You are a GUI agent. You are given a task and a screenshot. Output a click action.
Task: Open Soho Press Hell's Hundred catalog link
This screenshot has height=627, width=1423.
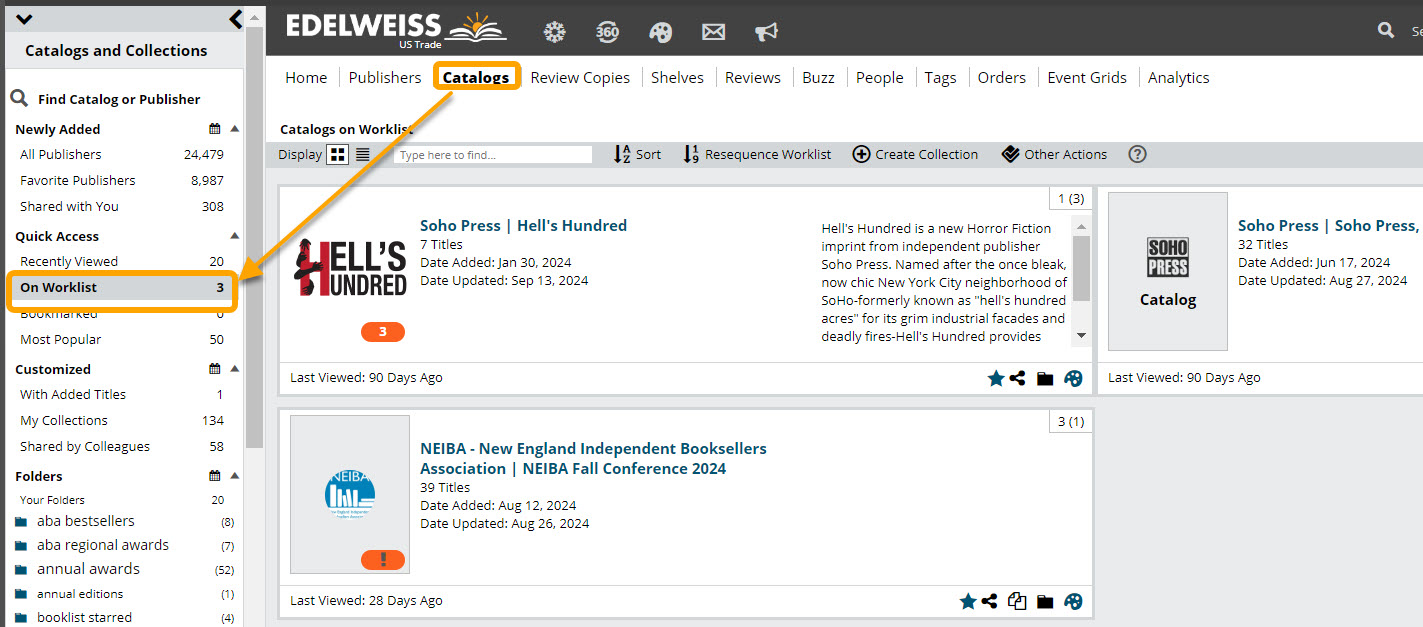pyautogui.click(x=523, y=225)
